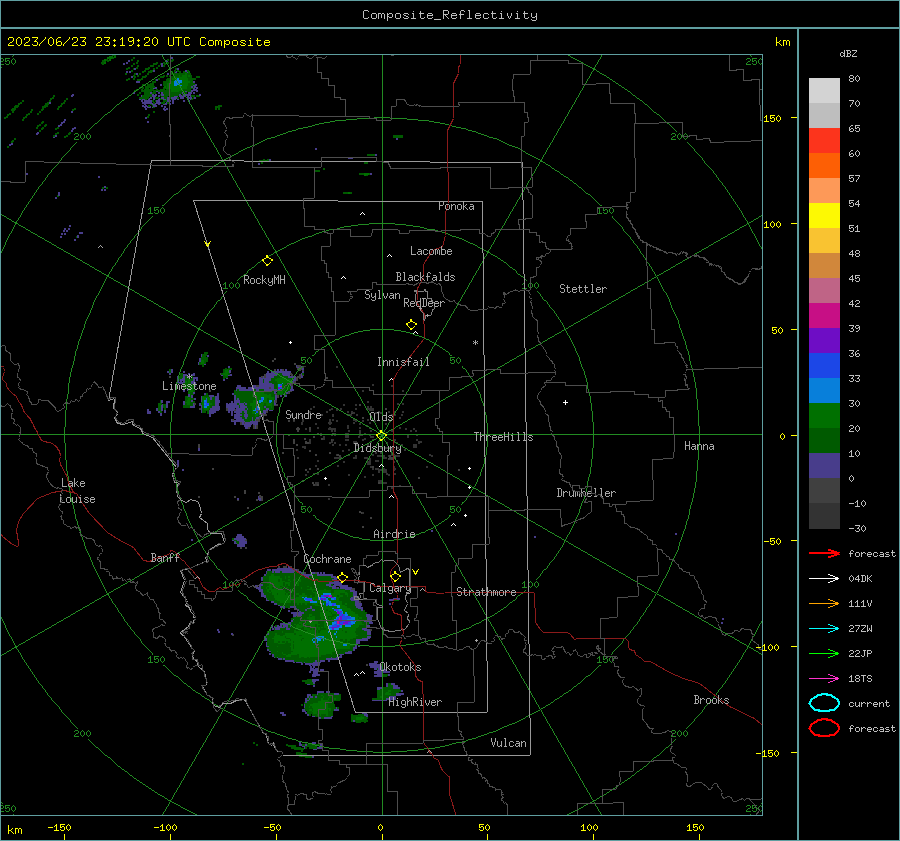Click the ThreeHills label
This screenshot has height=841, width=900.
(503, 437)
